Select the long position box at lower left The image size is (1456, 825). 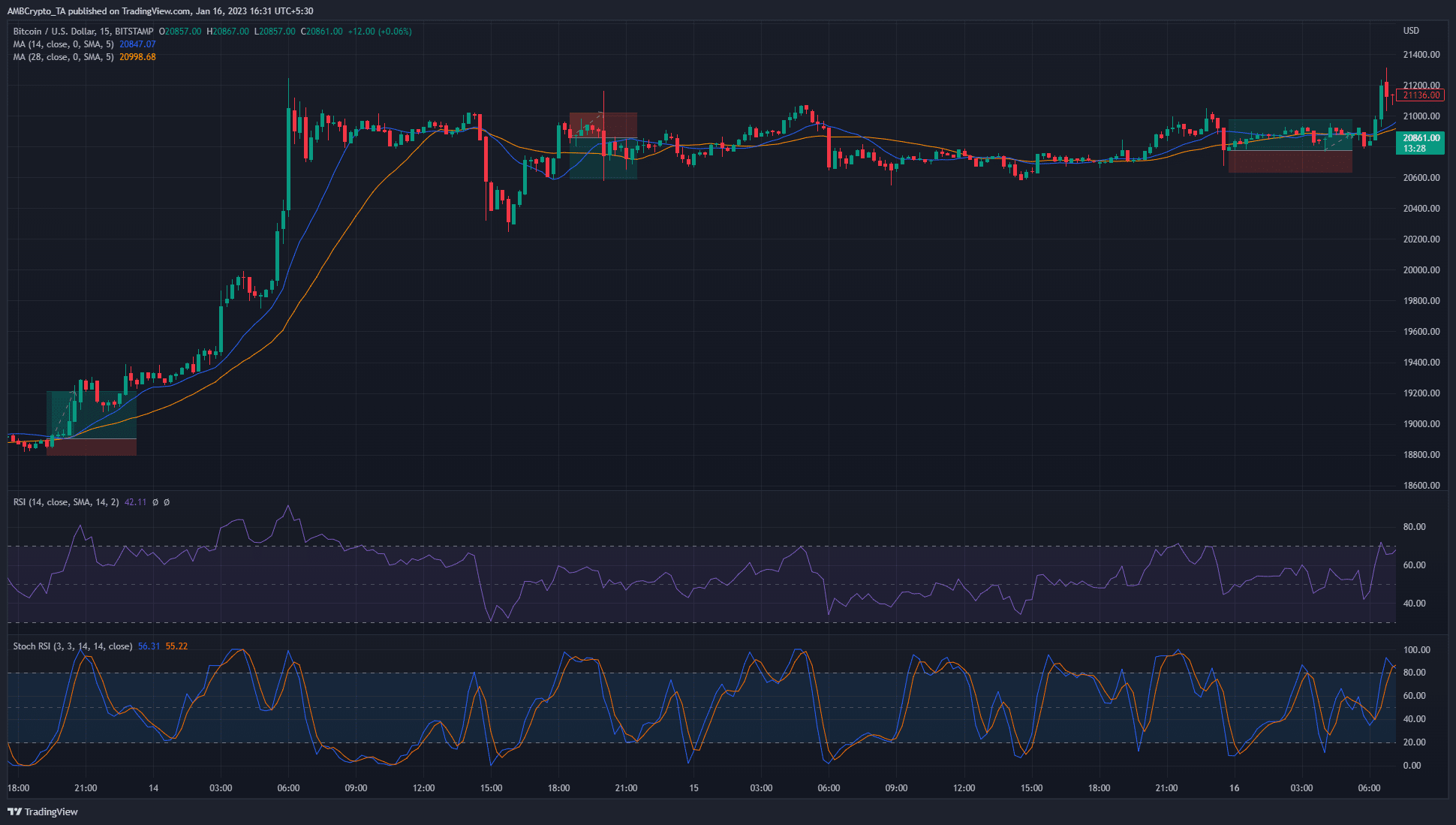92,423
